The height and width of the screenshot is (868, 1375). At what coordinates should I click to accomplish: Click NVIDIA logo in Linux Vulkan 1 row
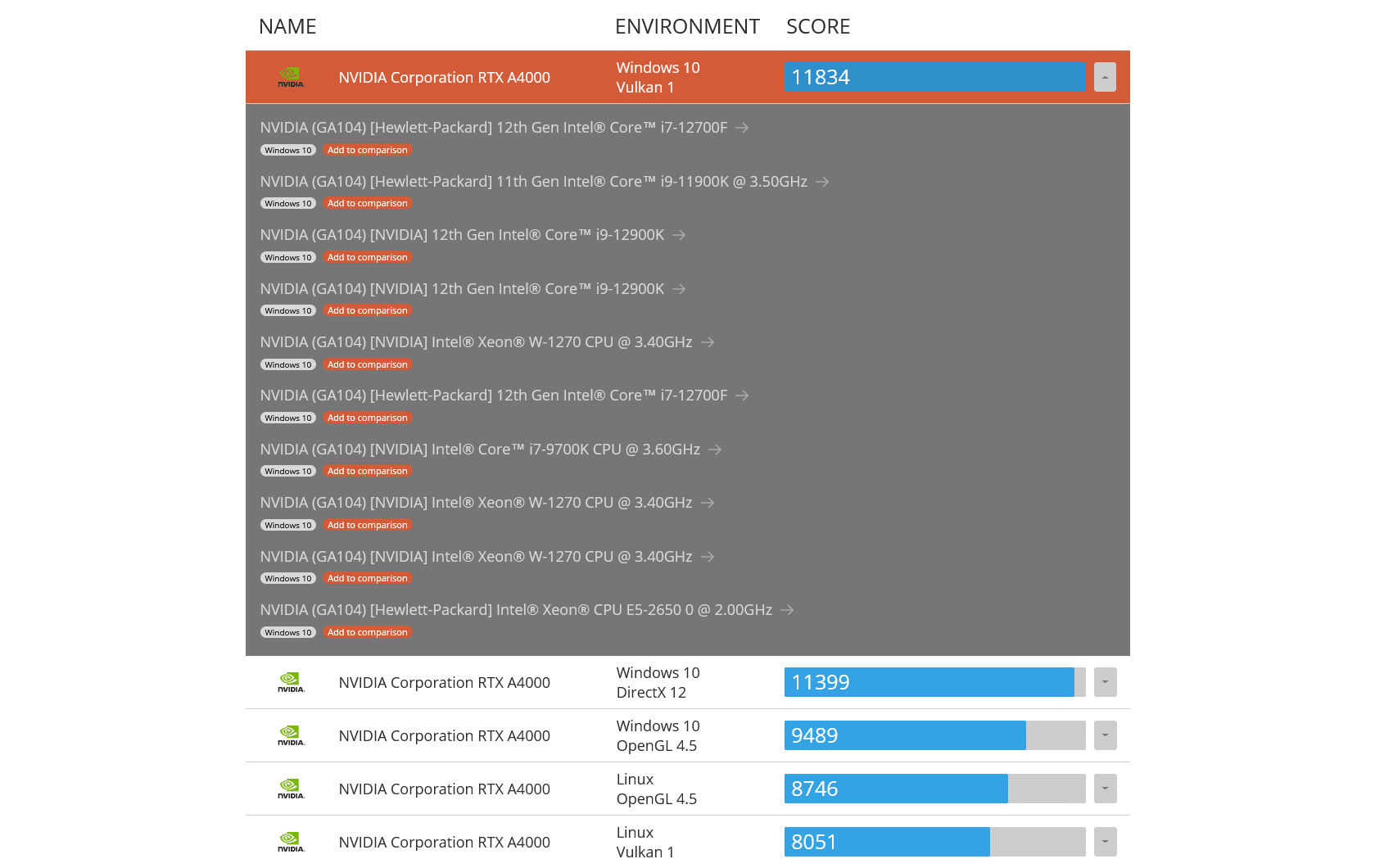291,842
